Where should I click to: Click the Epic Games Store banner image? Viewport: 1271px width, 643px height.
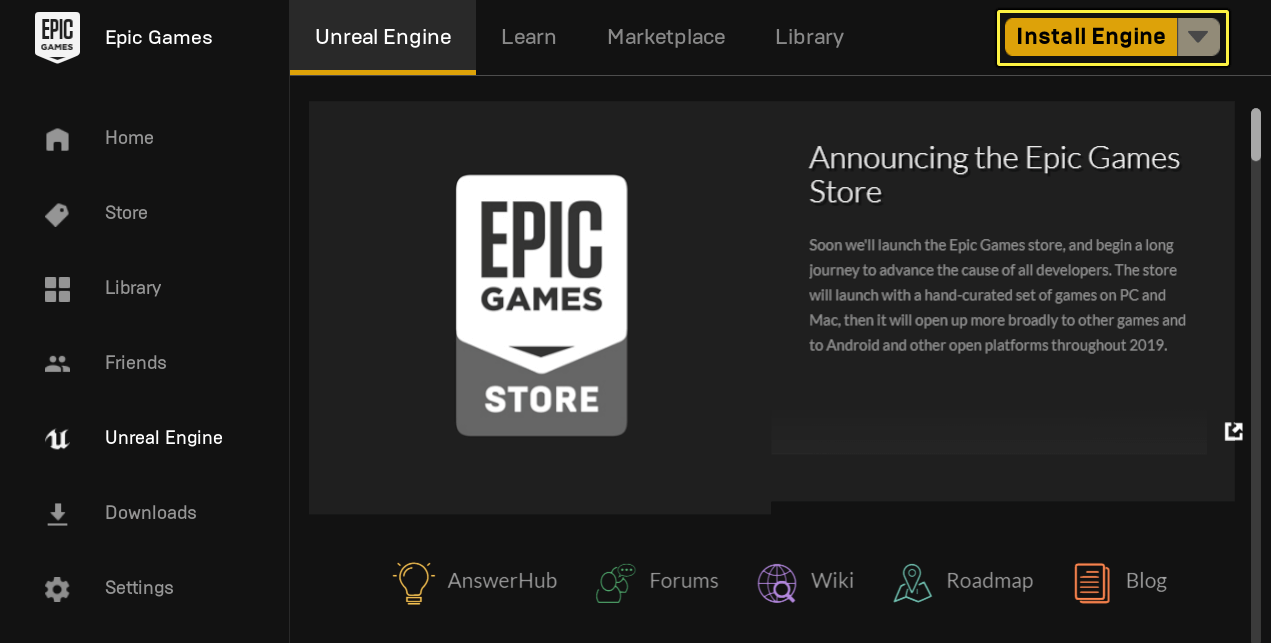point(541,306)
